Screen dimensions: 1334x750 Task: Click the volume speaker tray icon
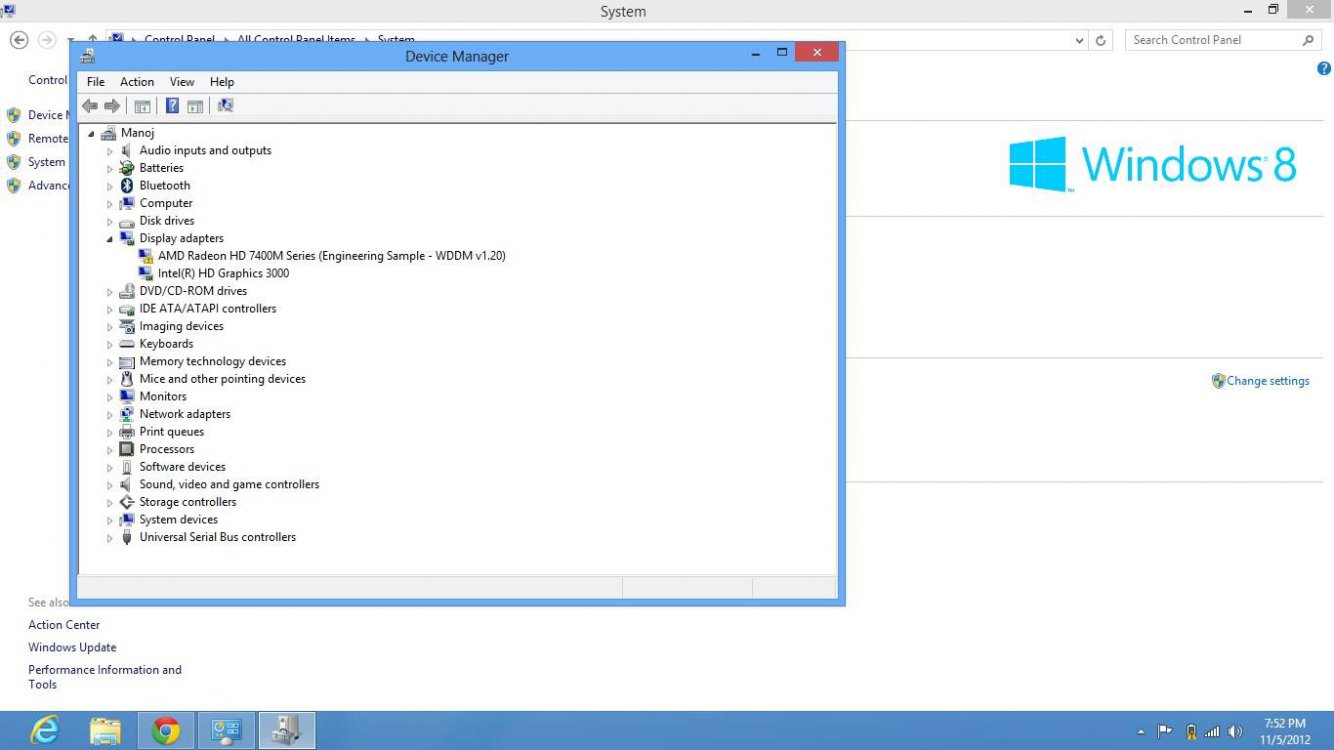pyautogui.click(x=1235, y=732)
